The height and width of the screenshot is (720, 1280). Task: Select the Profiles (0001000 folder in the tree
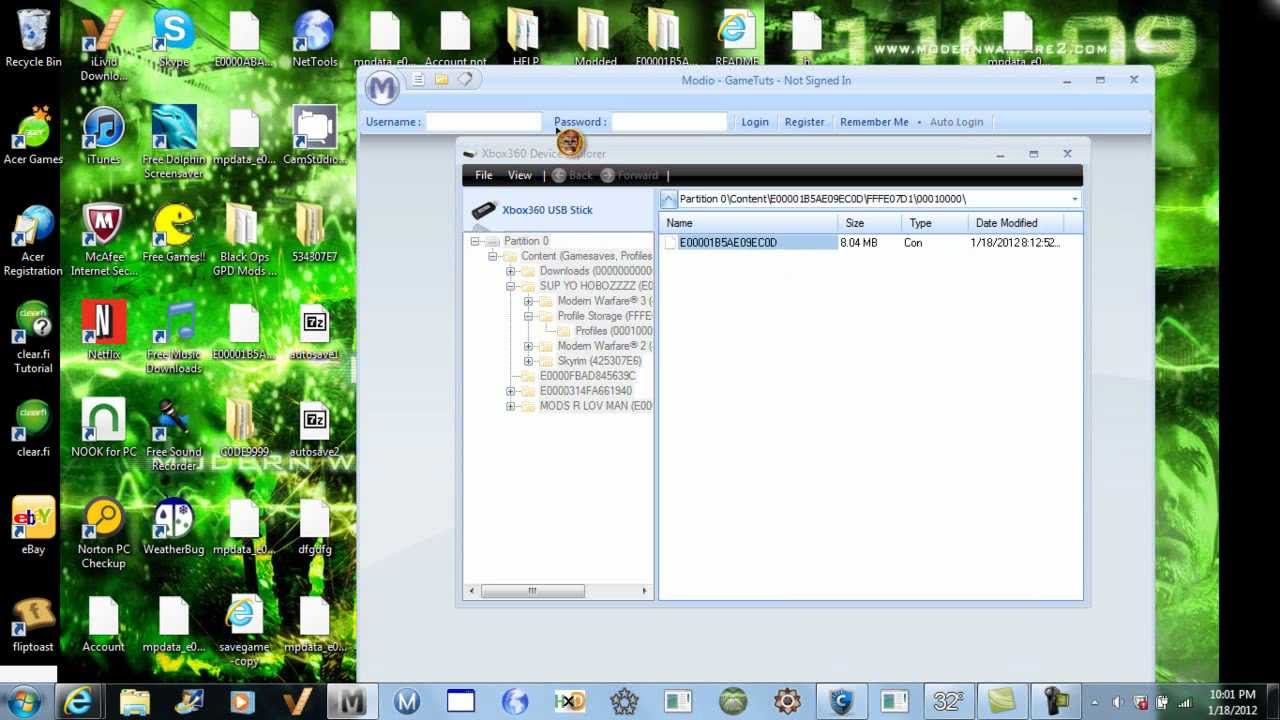(x=613, y=331)
